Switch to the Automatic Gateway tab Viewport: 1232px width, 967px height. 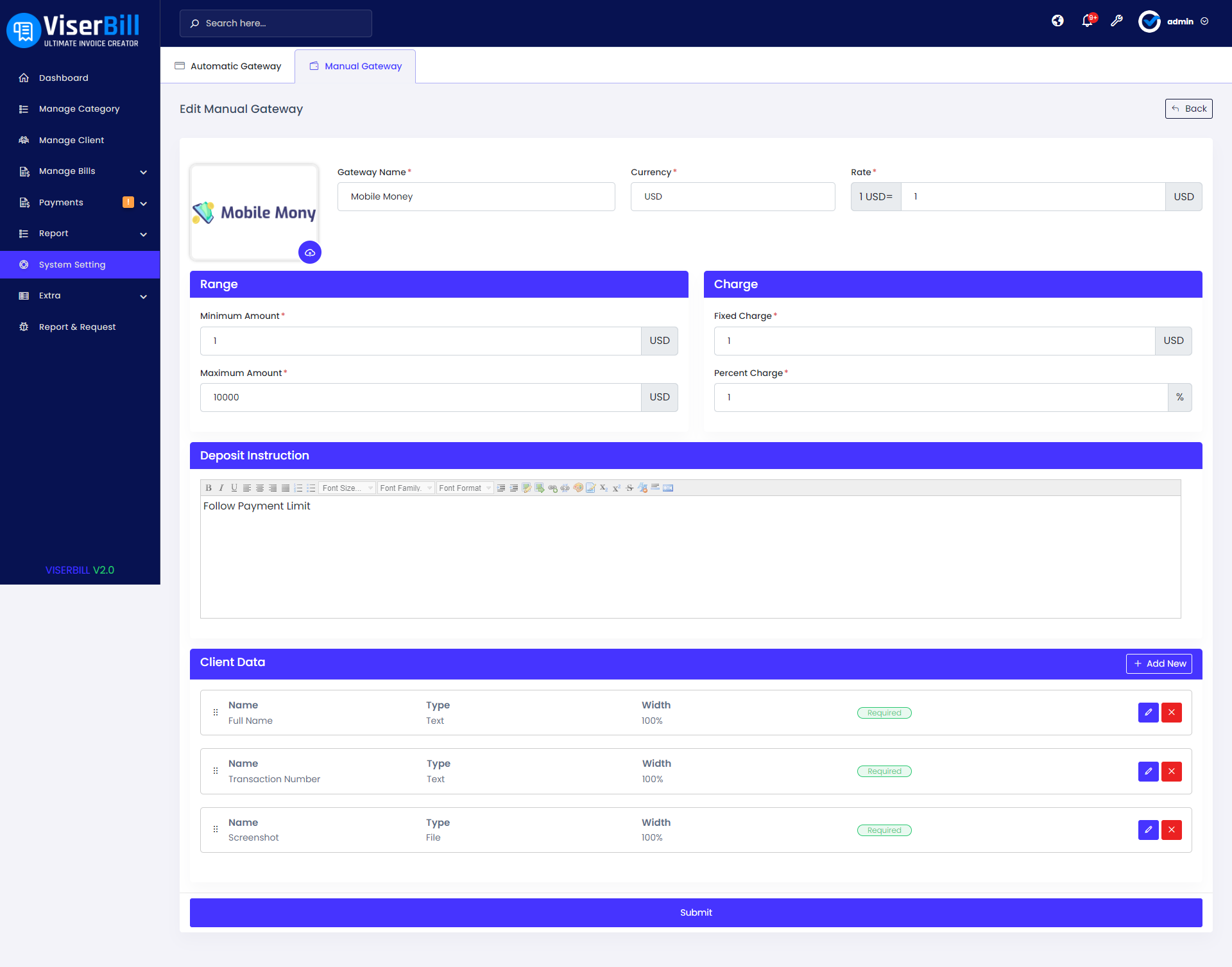click(x=228, y=66)
